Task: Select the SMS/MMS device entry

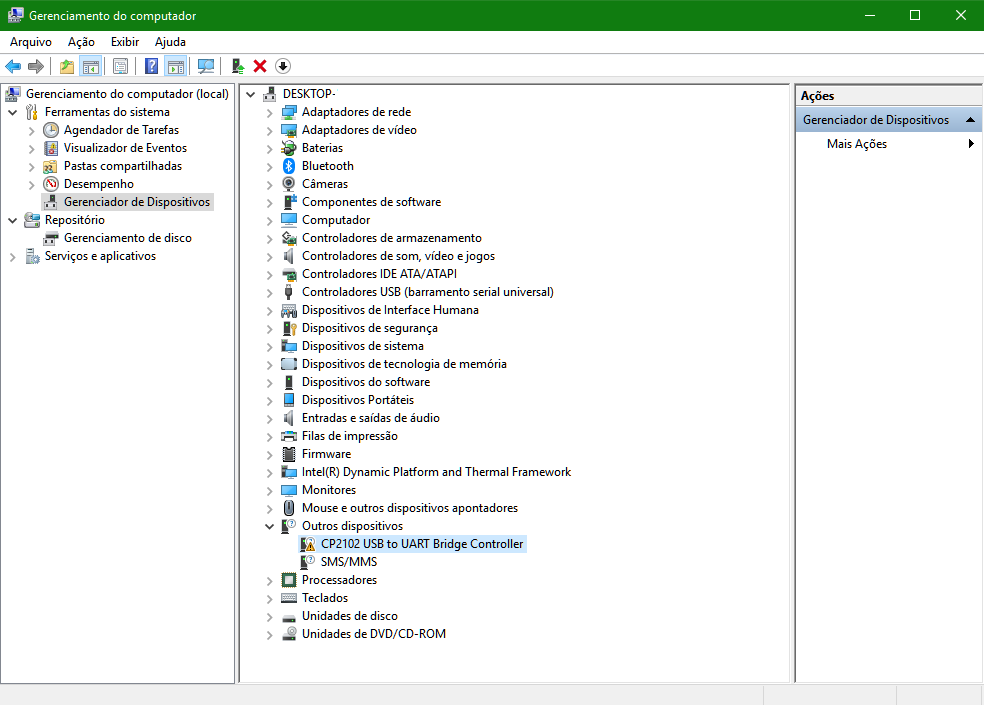Action: pyautogui.click(x=349, y=562)
